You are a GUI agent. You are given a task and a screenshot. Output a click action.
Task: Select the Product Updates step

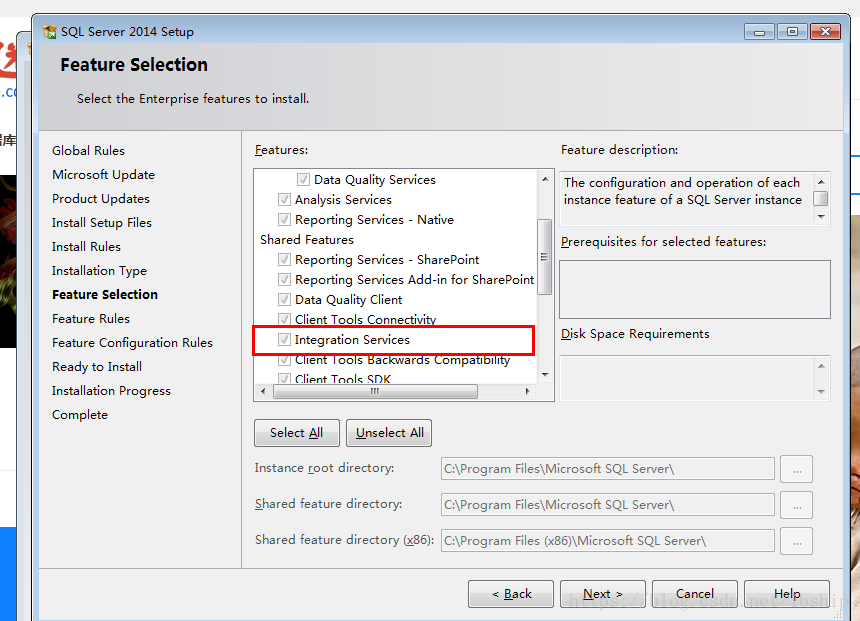point(101,199)
